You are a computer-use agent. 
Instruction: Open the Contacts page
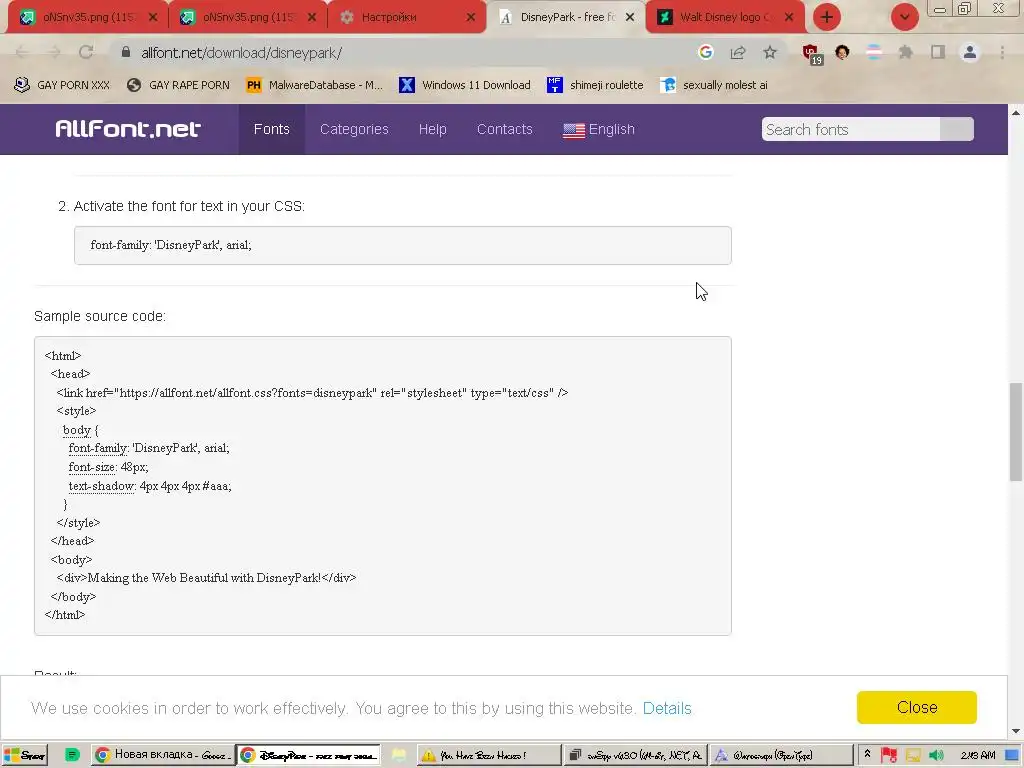(505, 129)
